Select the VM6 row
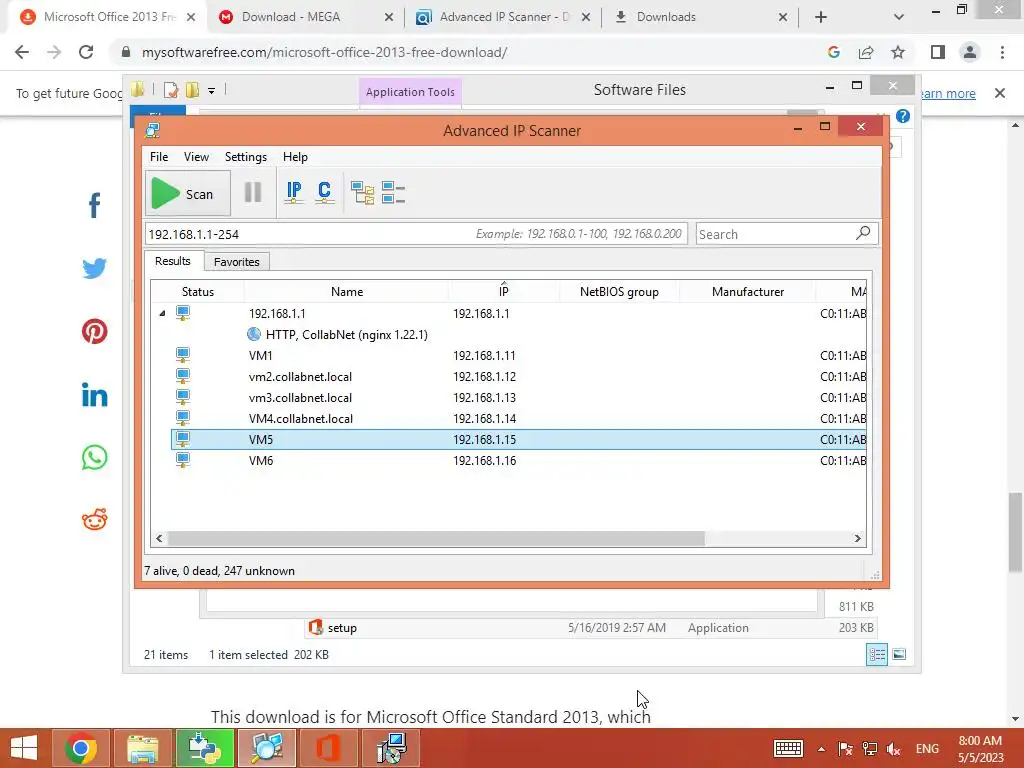Image resolution: width=1024 pixels, height=768 pixels. coord(519,460)
